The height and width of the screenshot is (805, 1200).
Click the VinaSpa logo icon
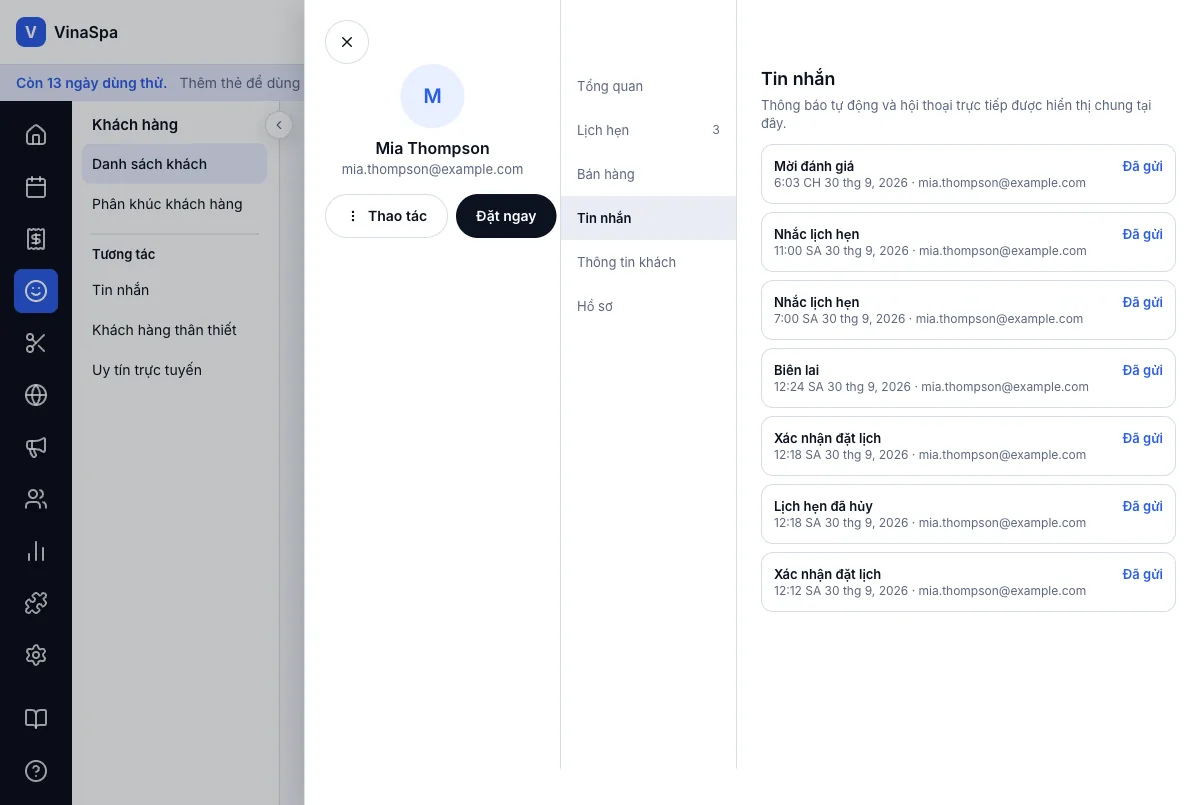tap(31, 32)
